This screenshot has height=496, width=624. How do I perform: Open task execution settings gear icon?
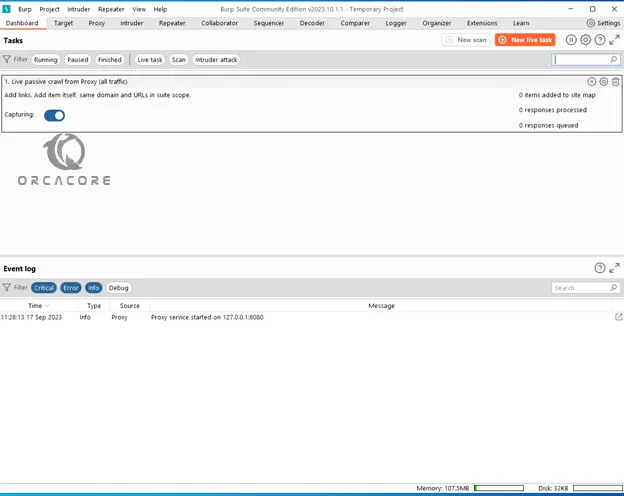[x=585, y=40]
